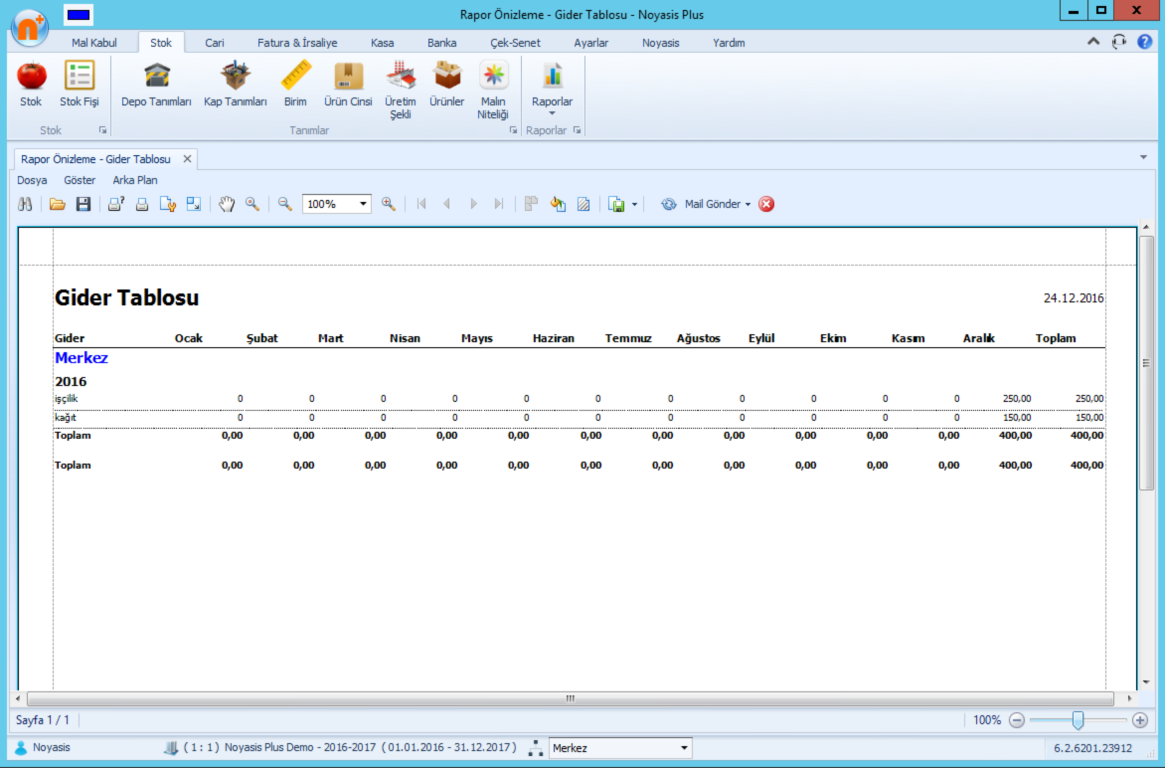The height and width of the screenshot is (768, 1165).
Task: Click the red close preview icon
Action: tap(767, 204)
